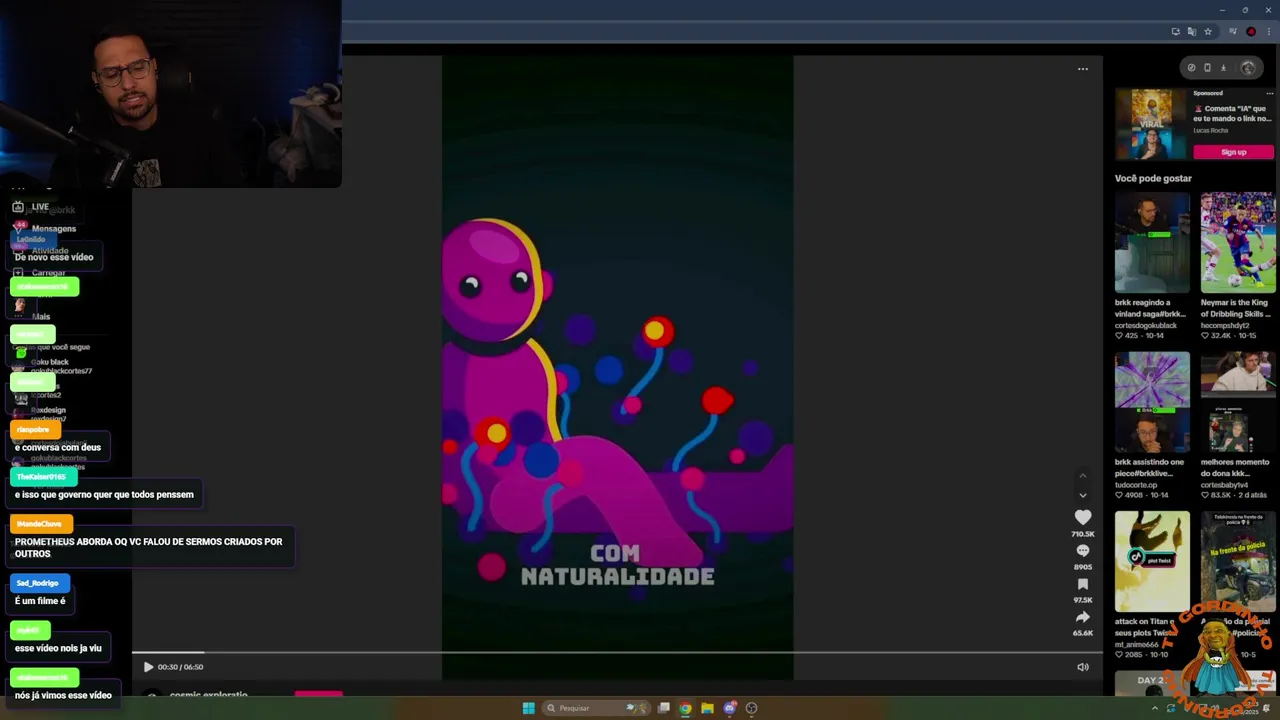
Task: Open 'Neymar is the King of Dribbling' video
Action: click(x=1238, y=242)
